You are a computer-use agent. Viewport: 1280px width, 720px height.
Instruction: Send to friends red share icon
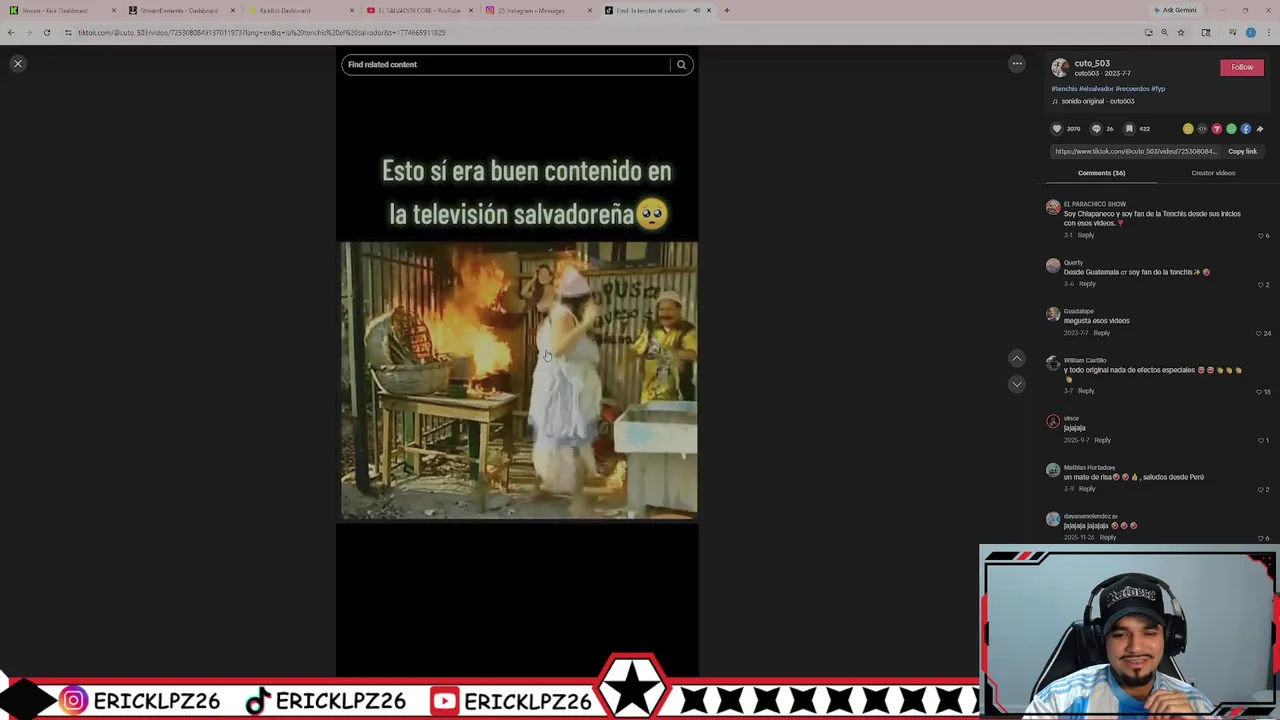[x=1217, y=129]
